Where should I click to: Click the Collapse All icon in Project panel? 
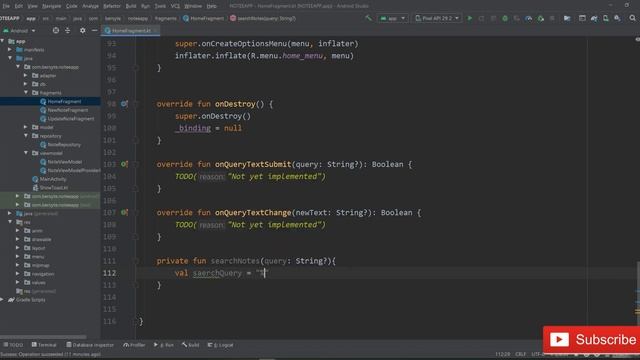coord(68,31)
